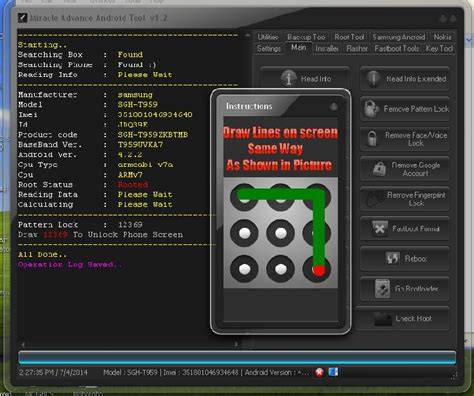The height and width of the screenshot is (396, 474).
Task: Switch to the Installer tab
Action: [327, 49]
